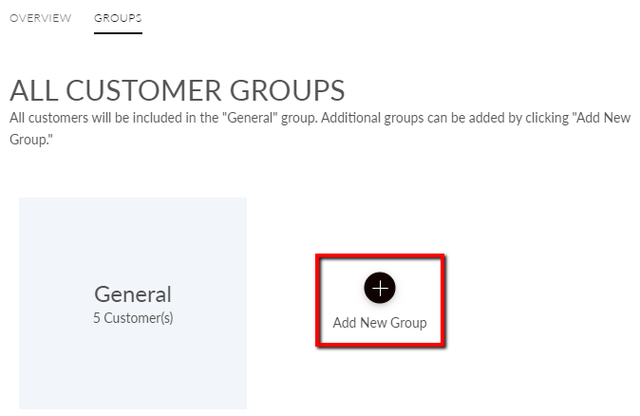
Task: Click the word Group below the plus icon
Action: 409,323
